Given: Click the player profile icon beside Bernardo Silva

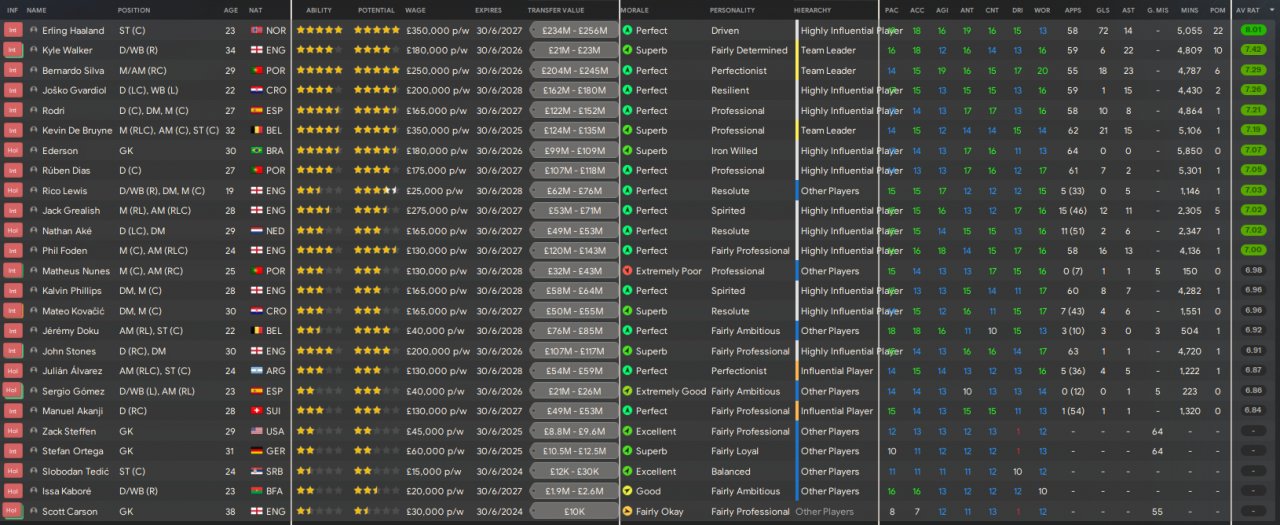Looking at the screenshot, I should point(34,70).
